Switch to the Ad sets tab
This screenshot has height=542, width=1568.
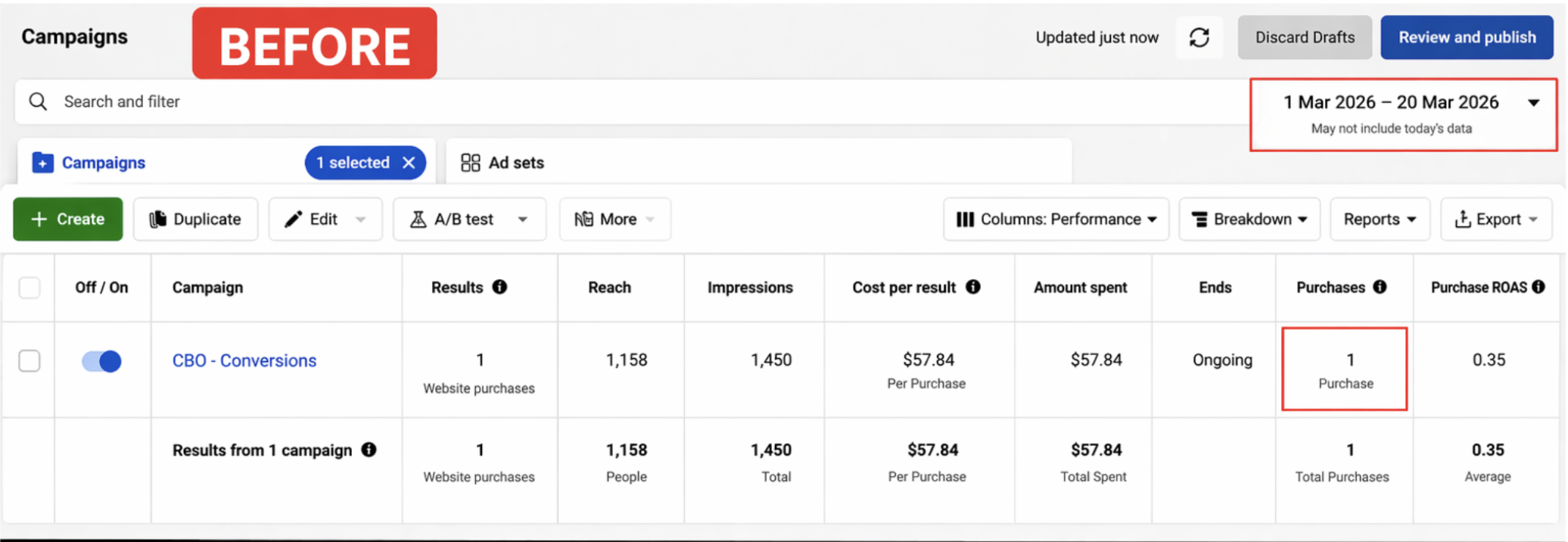[503, 163]
